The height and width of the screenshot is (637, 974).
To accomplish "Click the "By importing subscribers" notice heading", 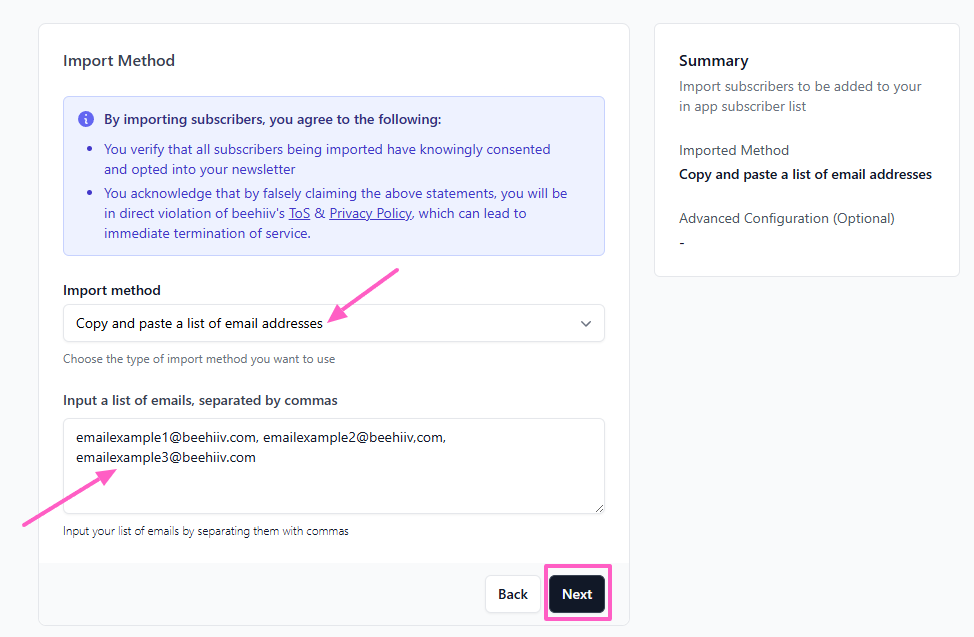I will (272, 119).
